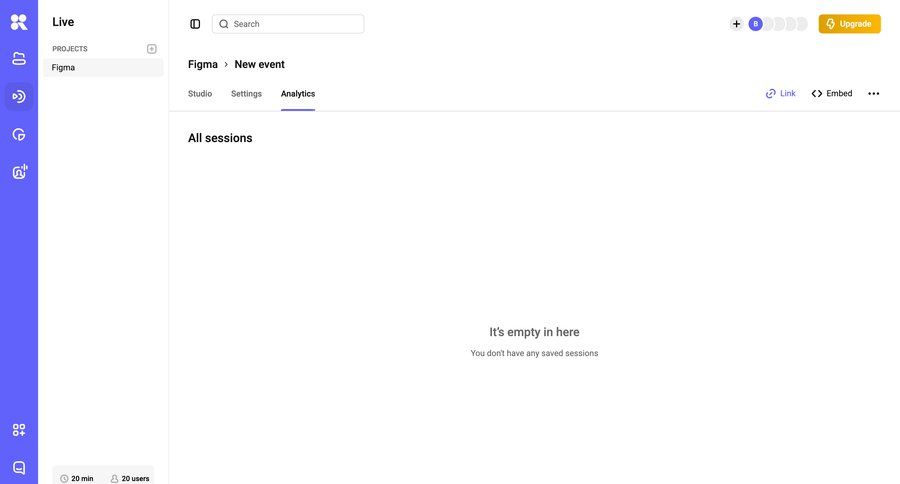Select the Figma project in the sidebar
This screenshot has height=484, width=900.
click(103, 67)
